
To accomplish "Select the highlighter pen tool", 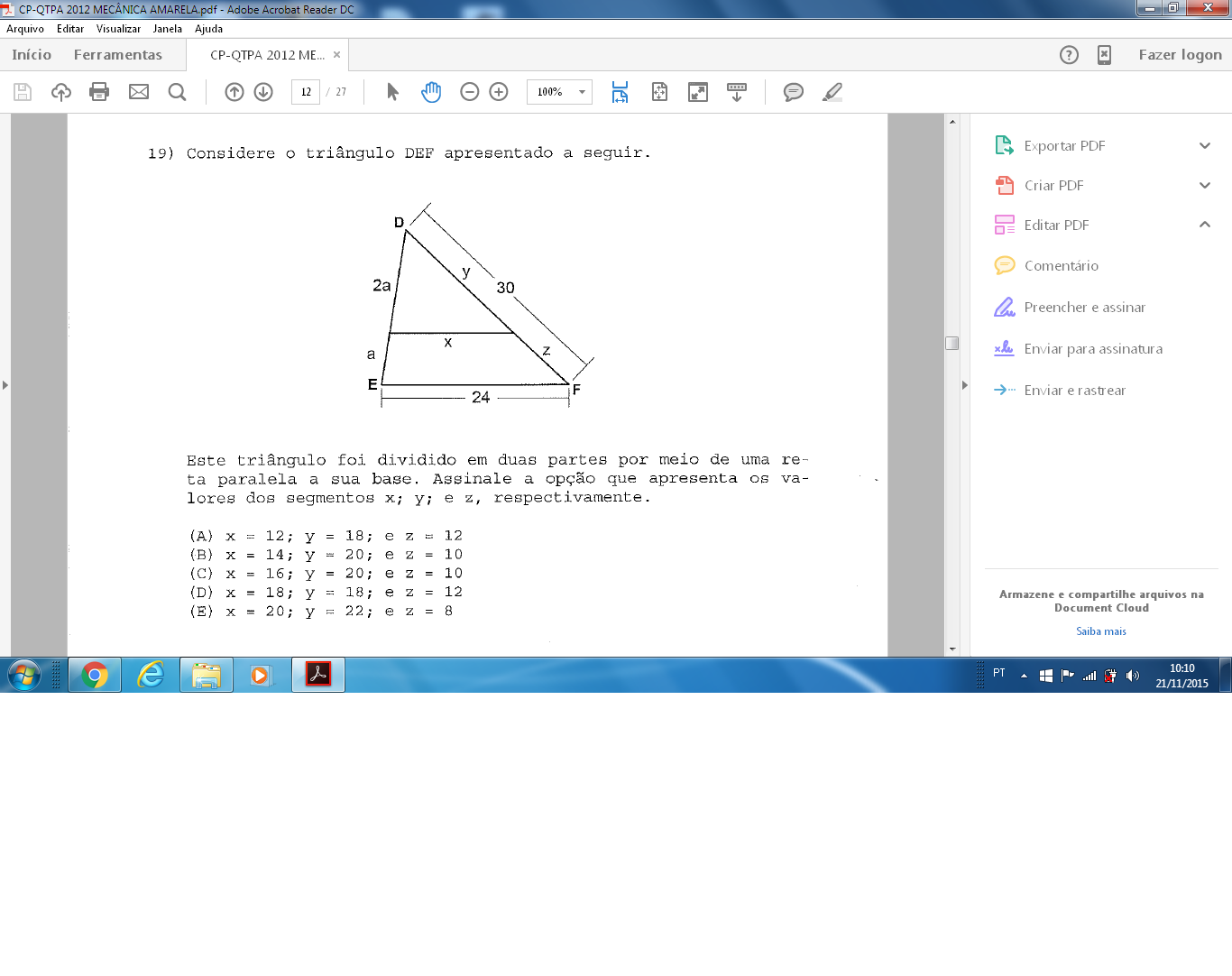I will pos(832,92).
